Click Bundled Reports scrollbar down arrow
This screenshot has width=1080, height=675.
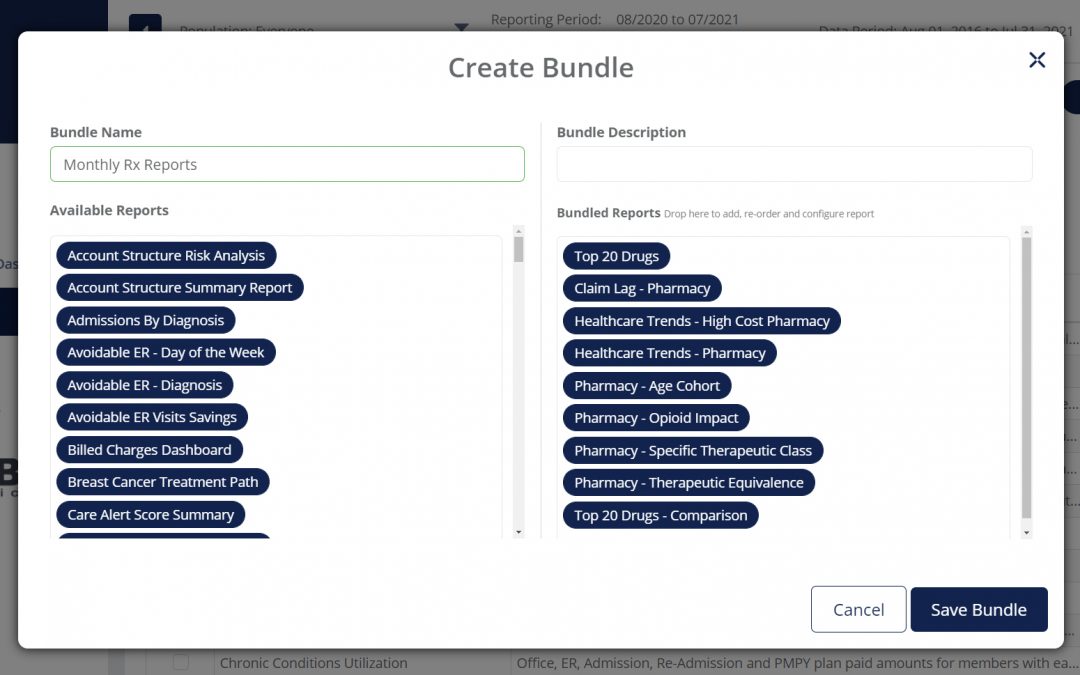click(1026, 533)
